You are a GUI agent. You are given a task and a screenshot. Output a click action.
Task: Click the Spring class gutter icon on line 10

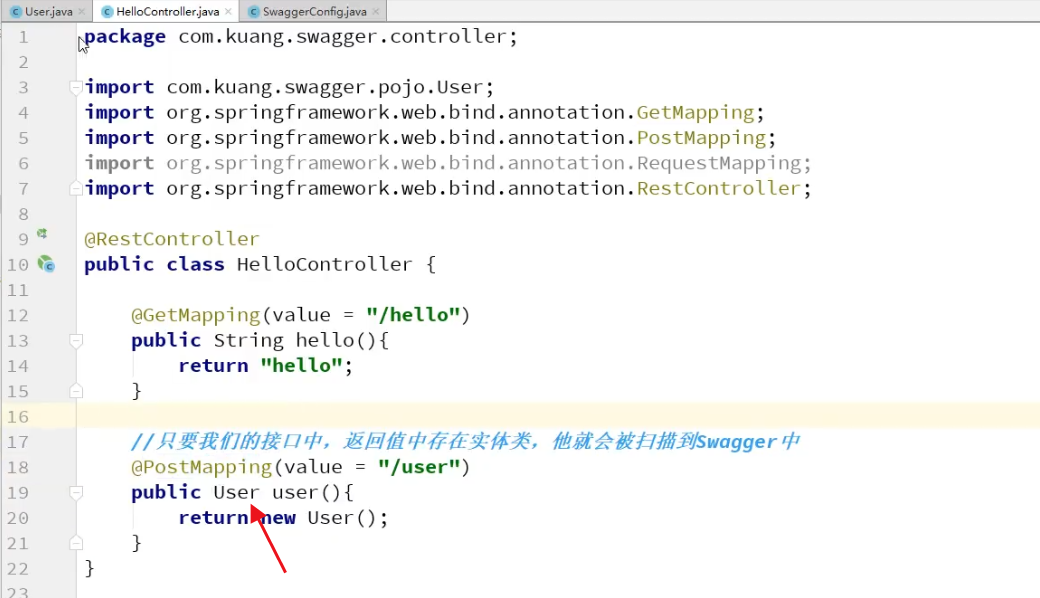46,264
